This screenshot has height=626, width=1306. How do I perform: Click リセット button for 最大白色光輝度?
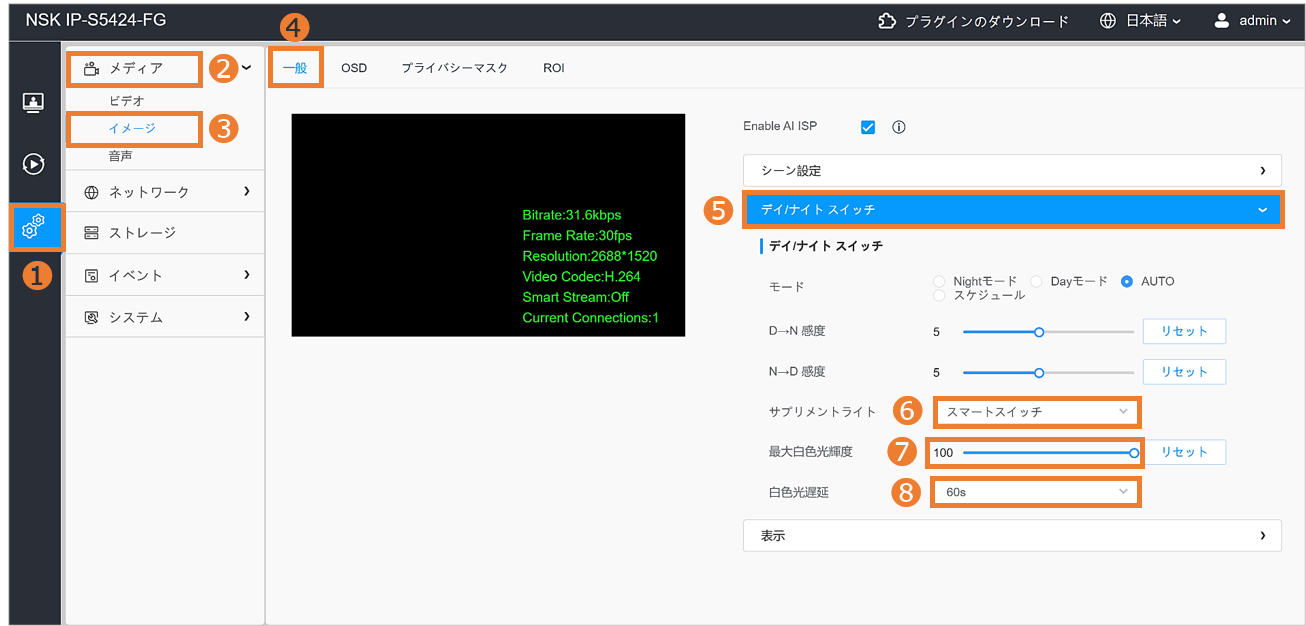click(1184, 452)
